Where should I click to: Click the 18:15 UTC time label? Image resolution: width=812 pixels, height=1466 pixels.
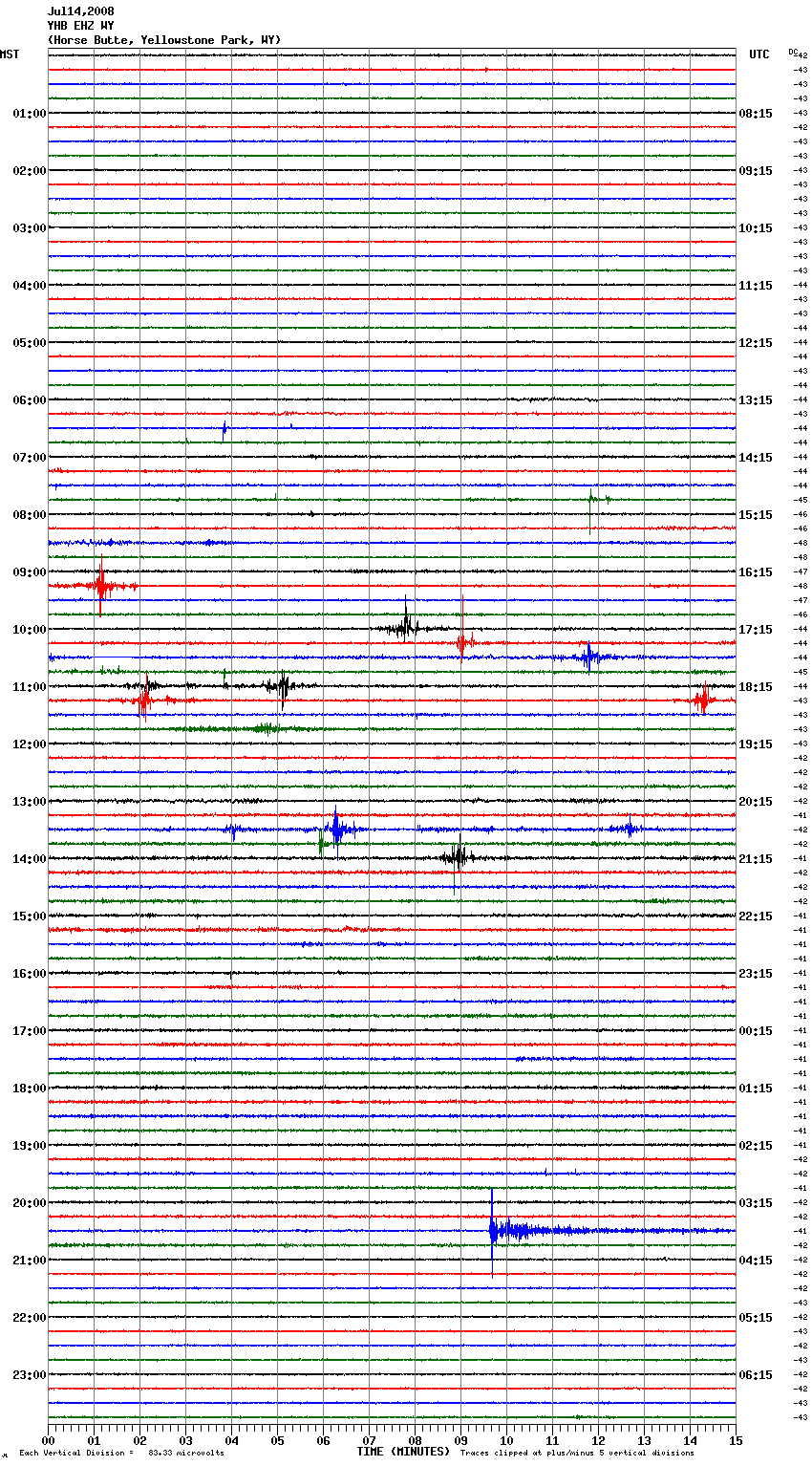(756, 687)
